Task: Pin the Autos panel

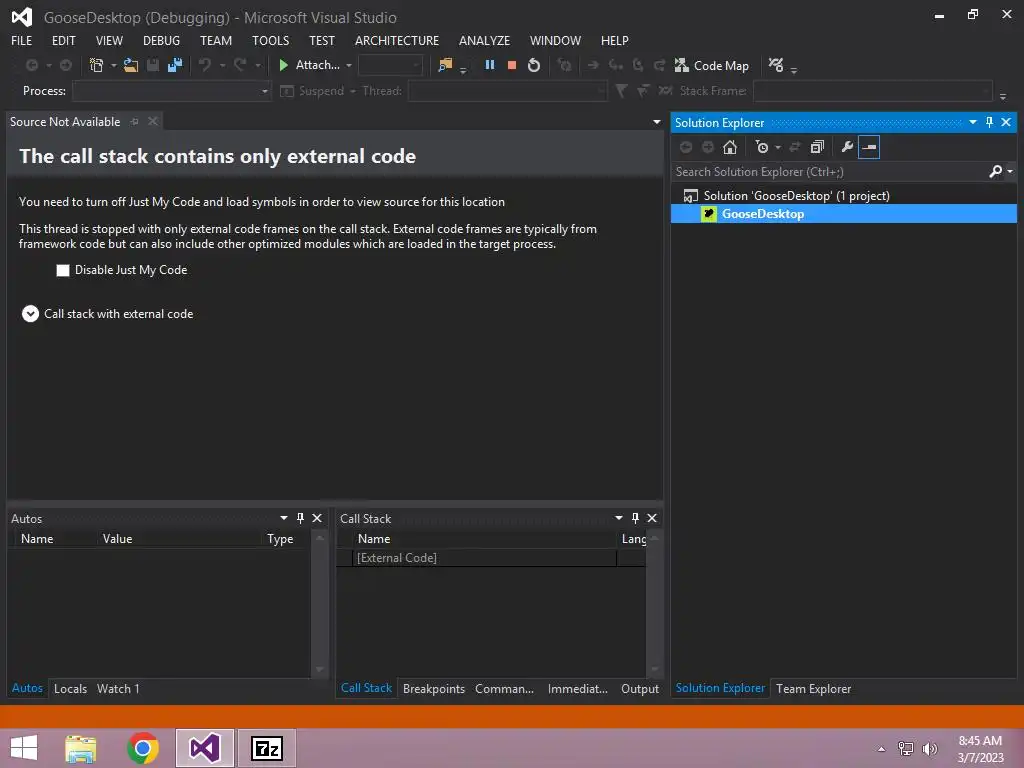Action: [x=300, y=518]
